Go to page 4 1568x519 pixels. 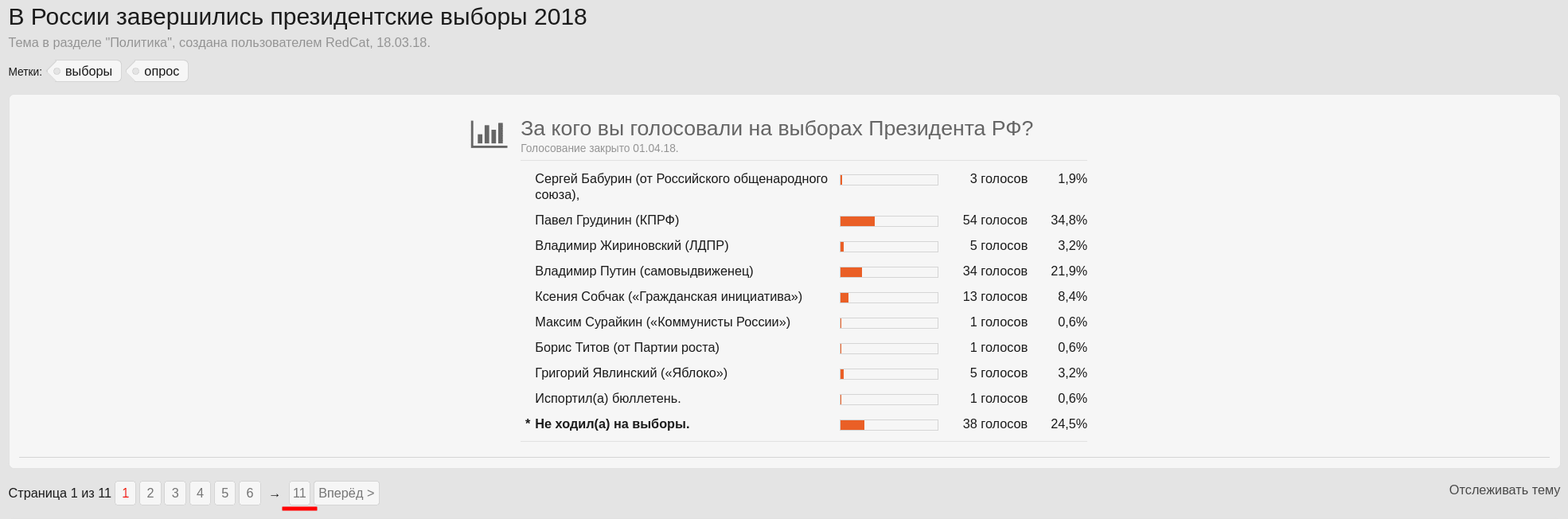click(x=200, y=494)
